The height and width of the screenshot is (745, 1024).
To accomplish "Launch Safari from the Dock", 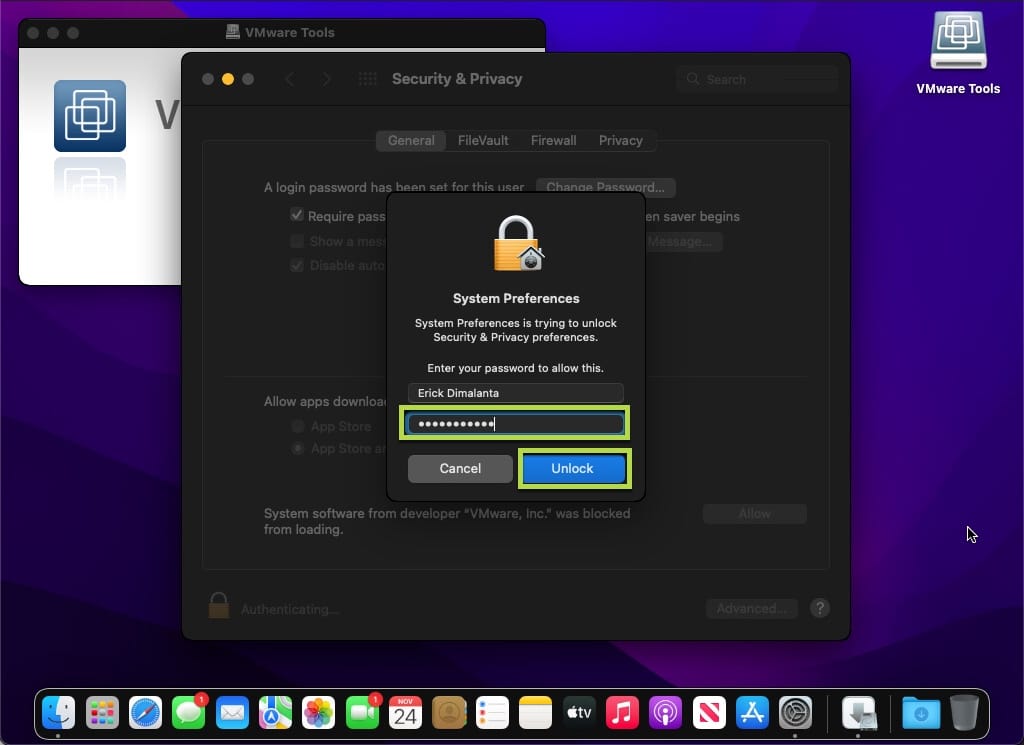I will pos(145,712).
